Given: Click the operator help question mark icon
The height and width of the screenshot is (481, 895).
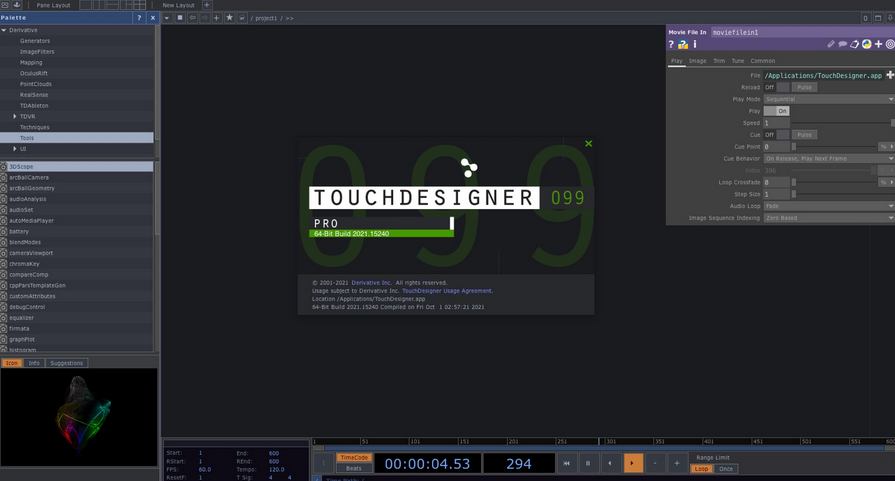Looking at the screenshot, I should coord(672,45).
